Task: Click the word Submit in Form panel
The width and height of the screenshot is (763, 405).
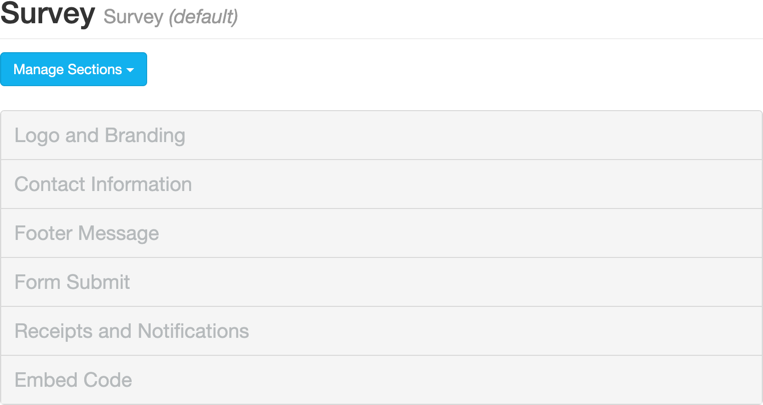Action: pyautogui.click(x=98, y=282)
